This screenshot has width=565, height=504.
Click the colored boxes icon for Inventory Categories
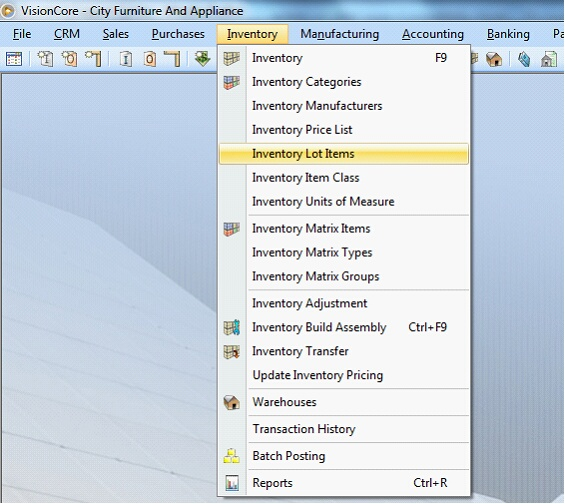[231, 82]
